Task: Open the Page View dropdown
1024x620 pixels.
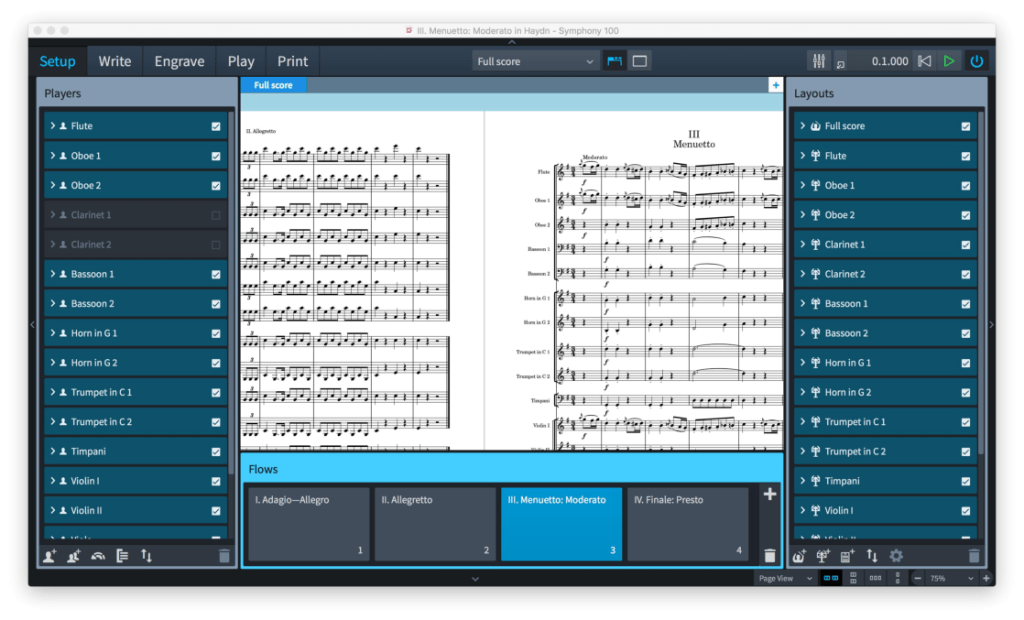Action: click(784, 579)
